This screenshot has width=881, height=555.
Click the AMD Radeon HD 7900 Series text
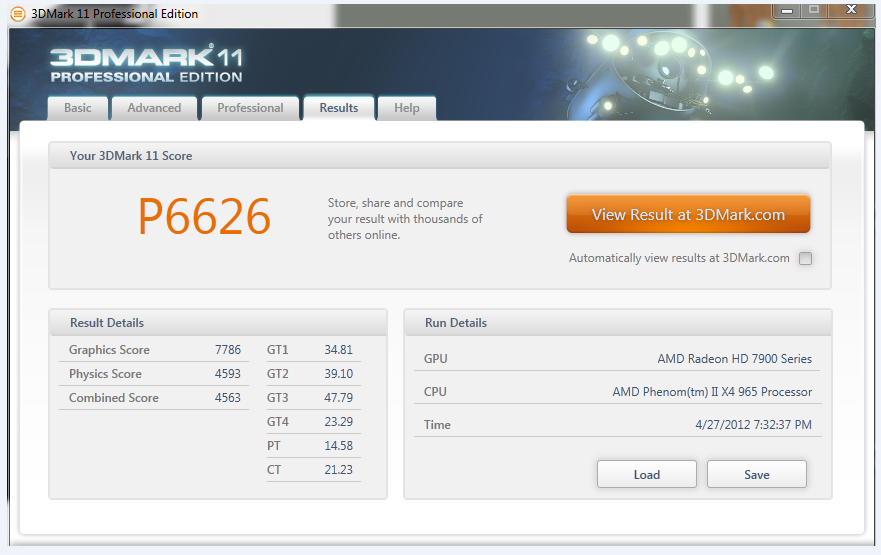tap(734, 359)
